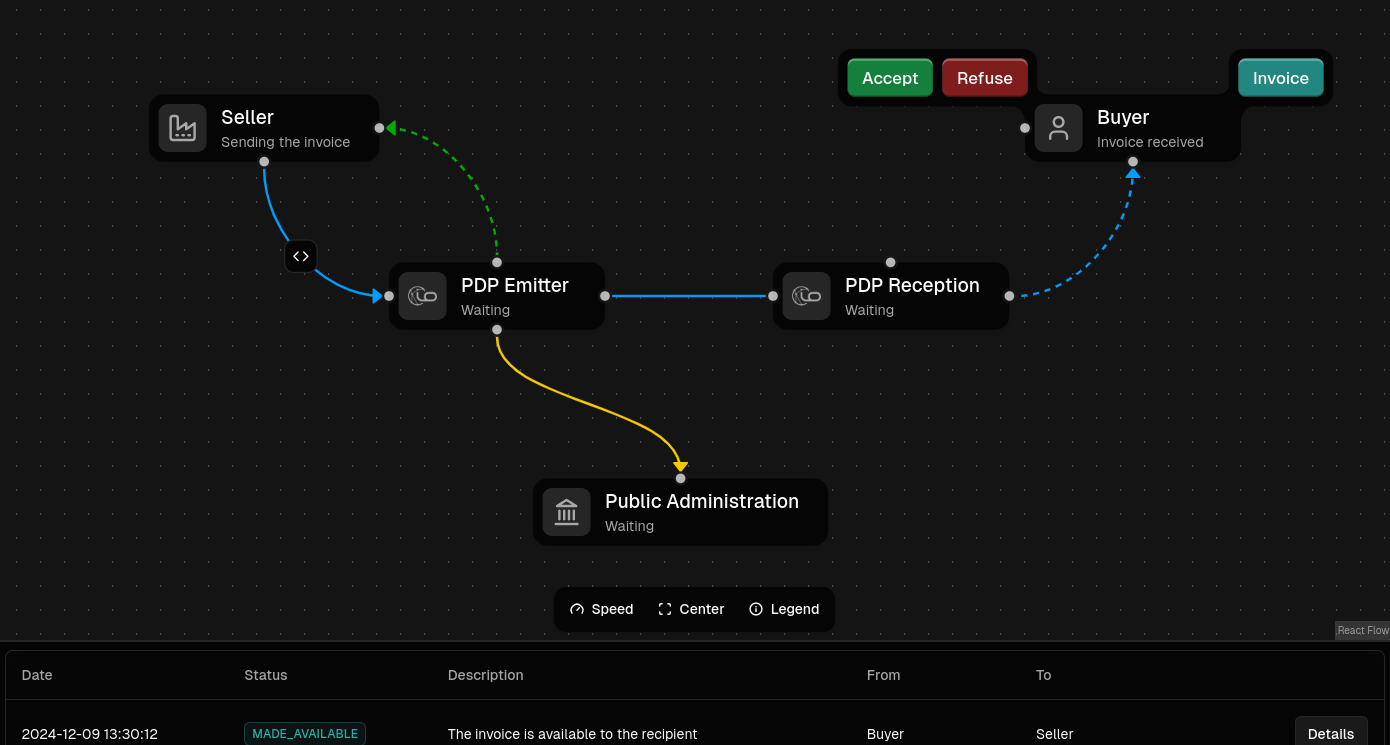Show the Legend
The image size is (1390, 745).
(784, 609)
